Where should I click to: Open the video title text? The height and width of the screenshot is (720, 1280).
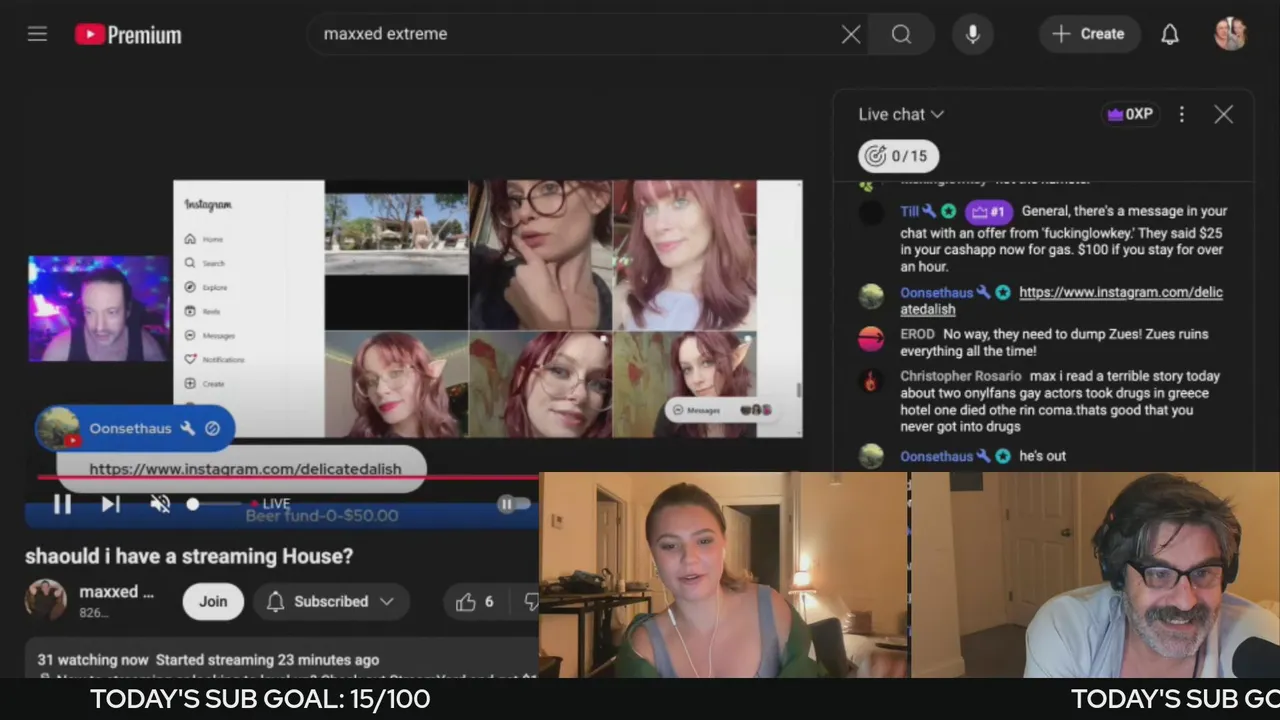tap(189, 556)
